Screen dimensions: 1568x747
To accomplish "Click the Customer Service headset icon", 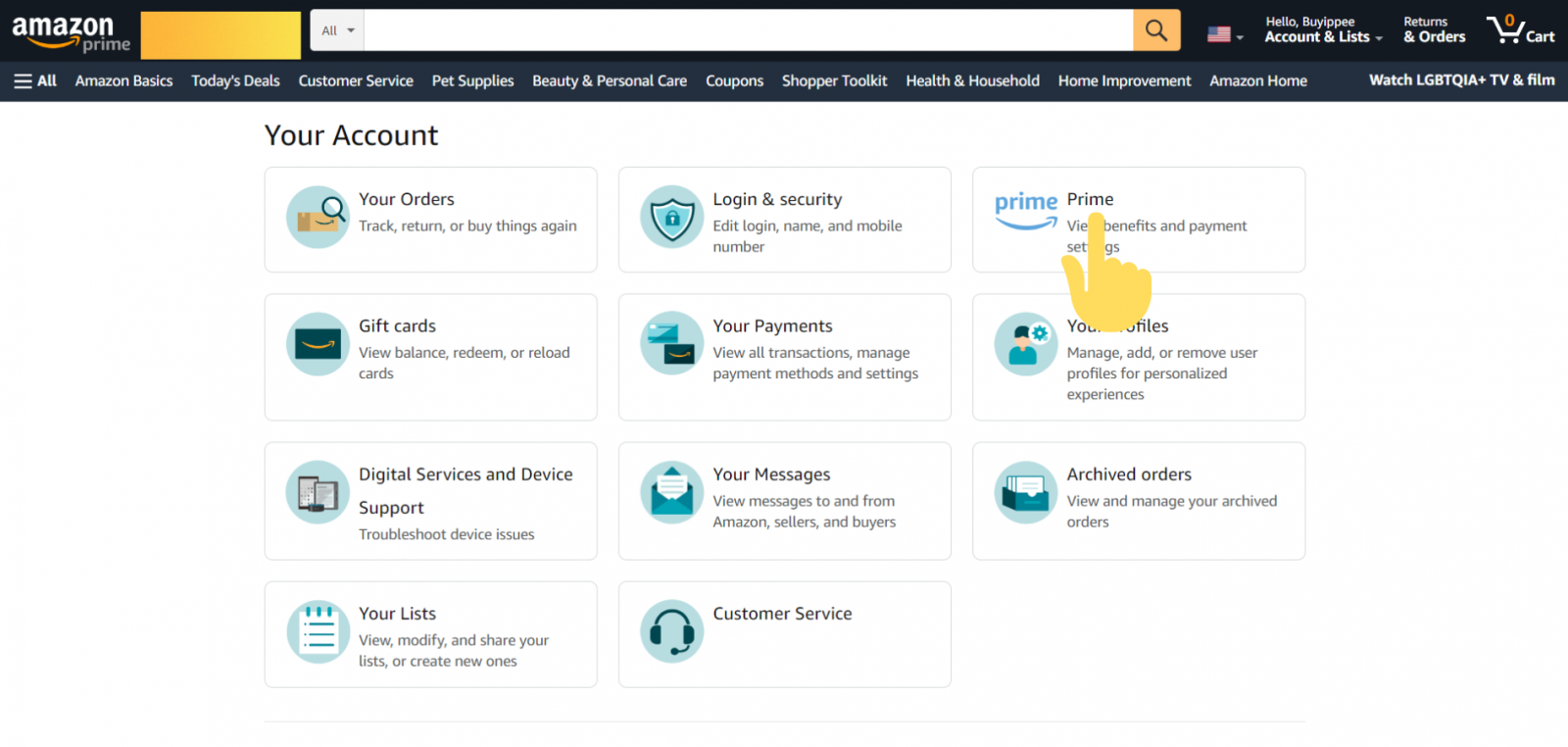I will [x=672, y=631].
